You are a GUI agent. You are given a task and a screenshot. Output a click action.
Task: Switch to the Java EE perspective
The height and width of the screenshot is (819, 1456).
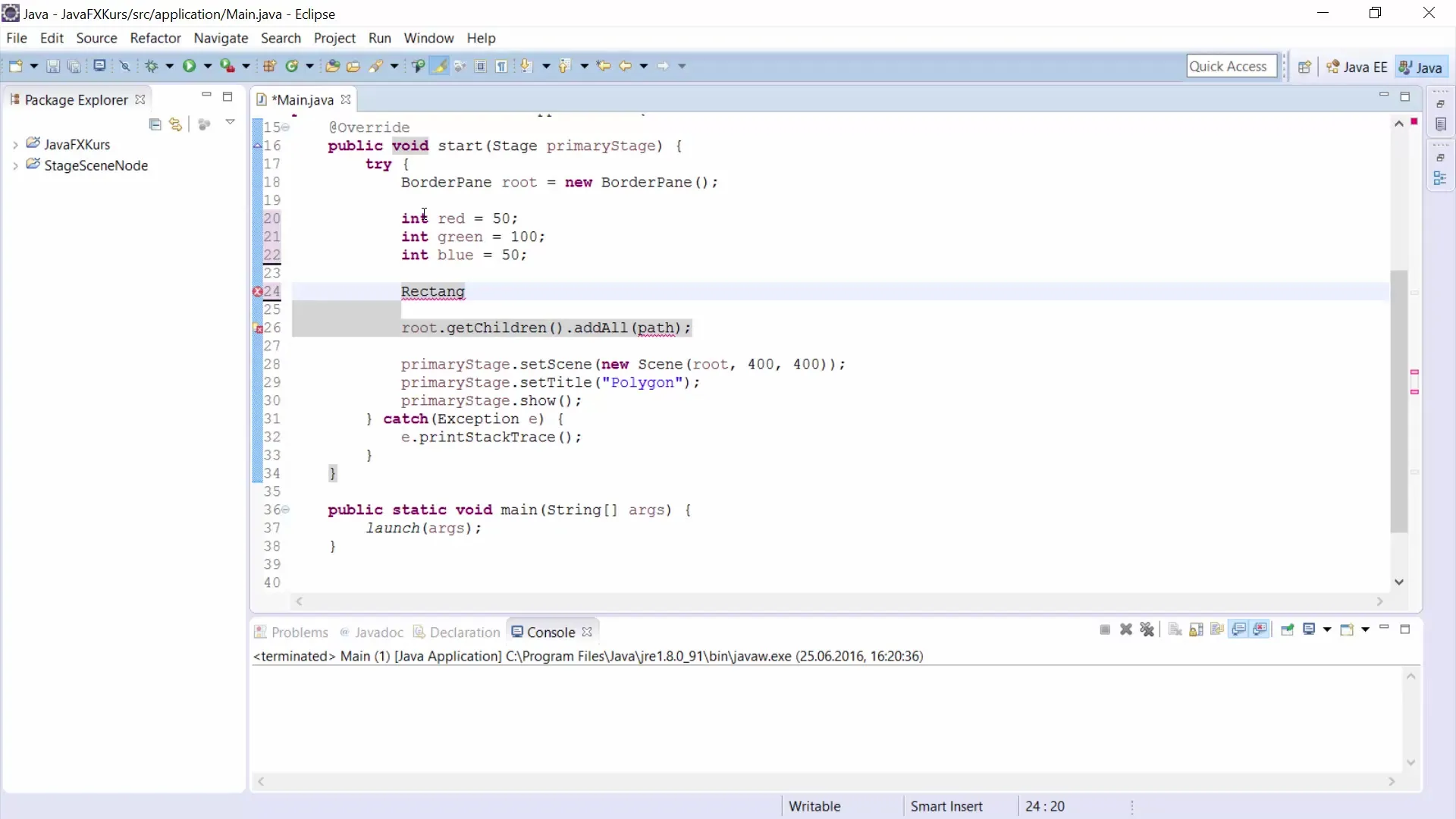point(1357,67)
